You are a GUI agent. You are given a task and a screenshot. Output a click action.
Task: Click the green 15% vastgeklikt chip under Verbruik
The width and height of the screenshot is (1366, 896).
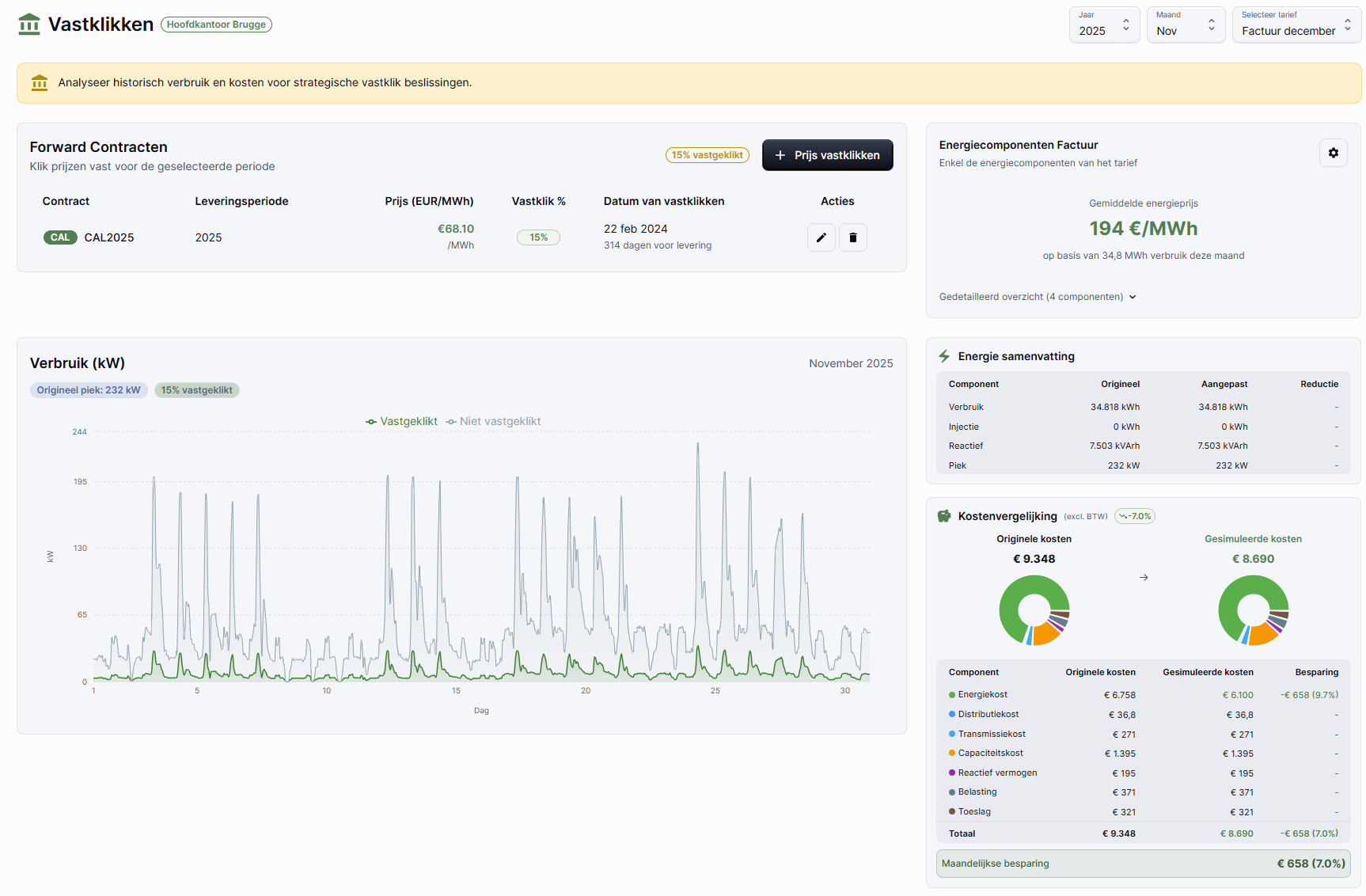pyautogui.click(x=197, y=390)
